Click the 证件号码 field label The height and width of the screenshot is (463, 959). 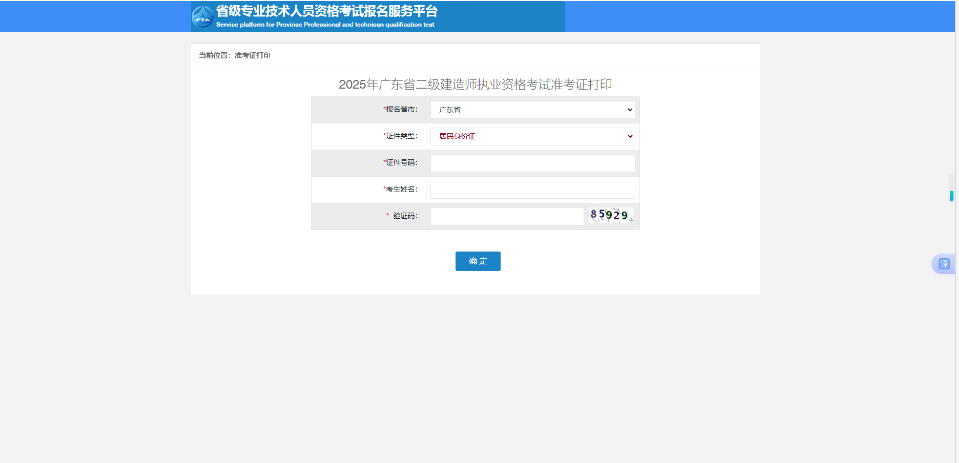(400, 163)
